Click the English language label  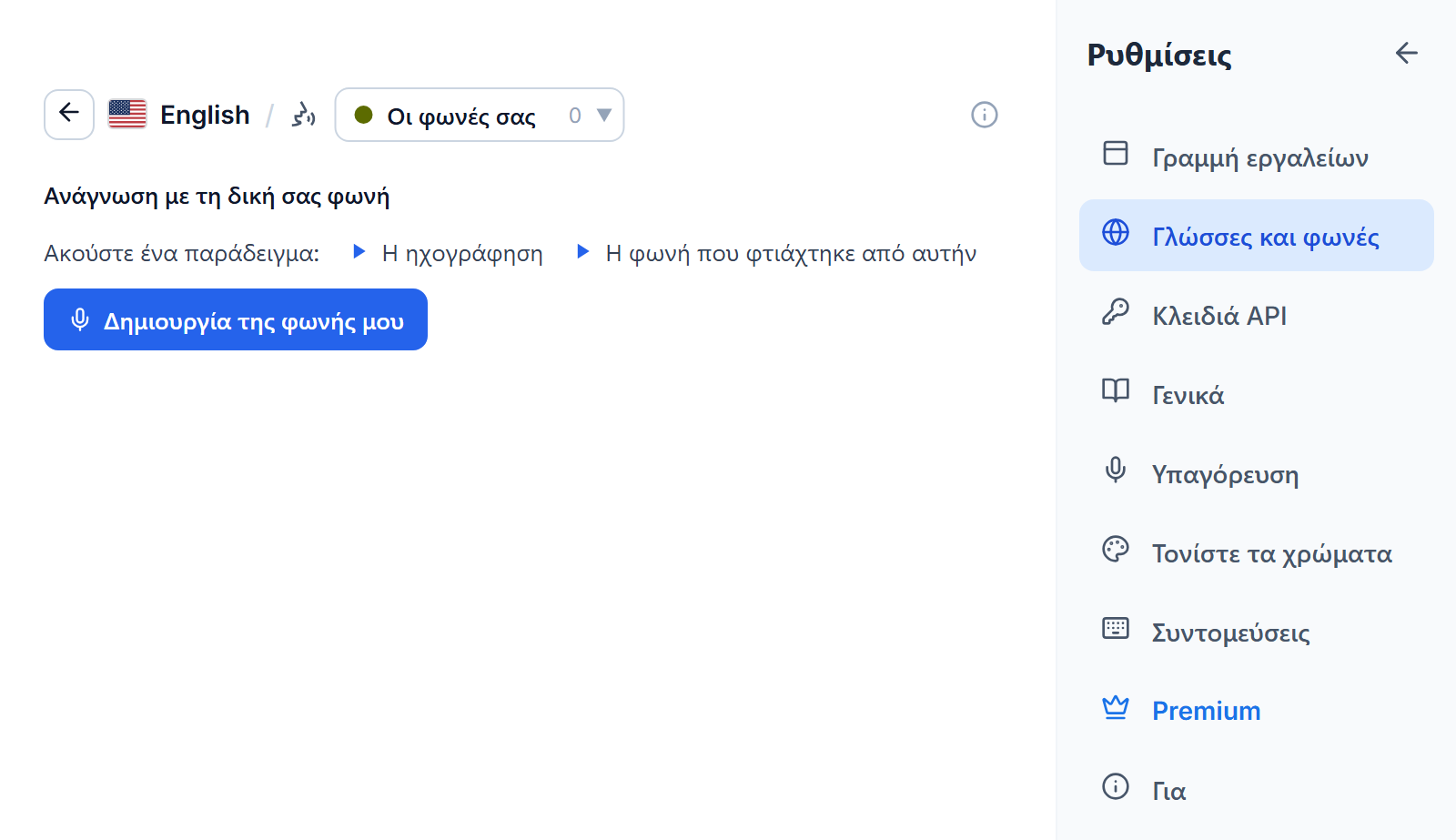205,115
